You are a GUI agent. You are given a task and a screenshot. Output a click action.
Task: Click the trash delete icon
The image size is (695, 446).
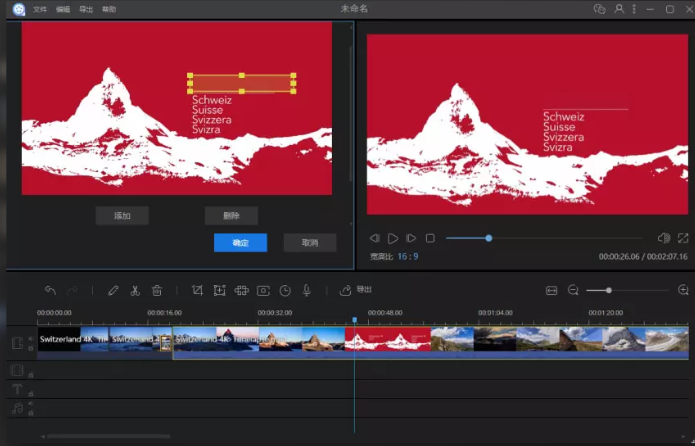(x=157, y=290)
